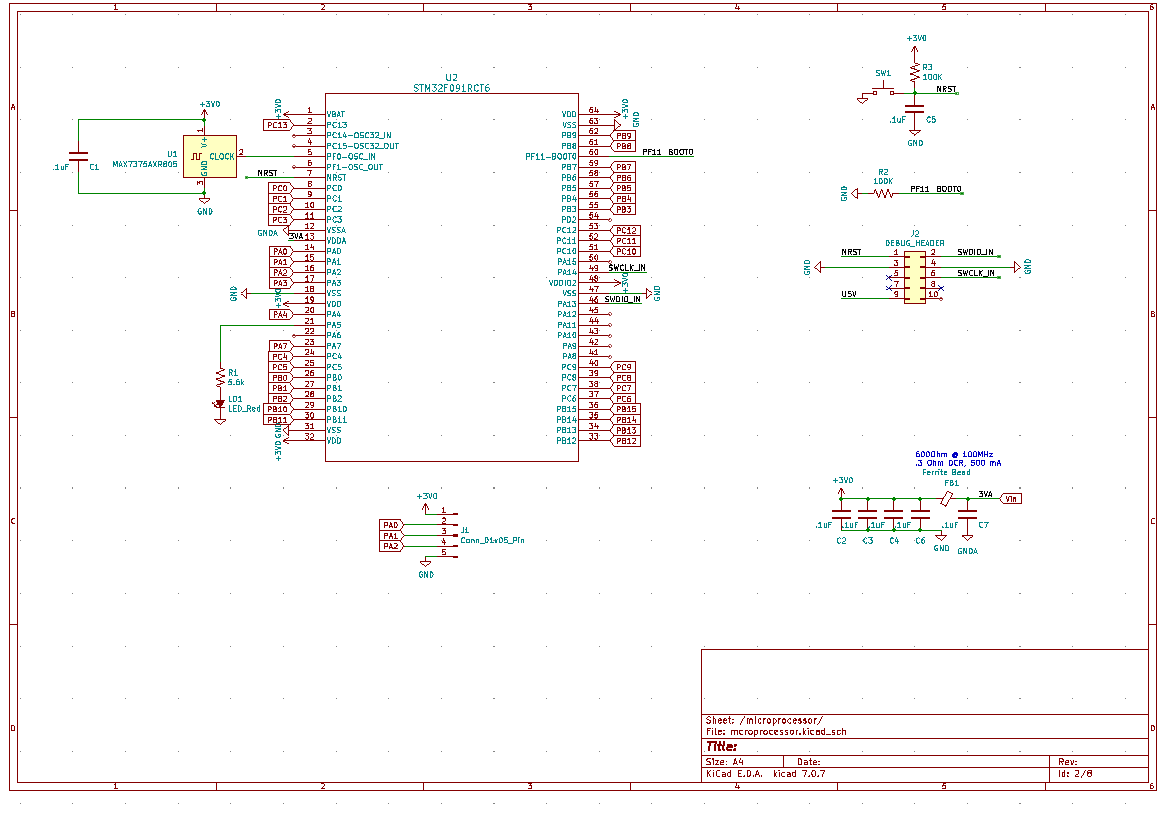
Task: Select the C2 decoupling capacitor symbol
Action: click(841, 514)
